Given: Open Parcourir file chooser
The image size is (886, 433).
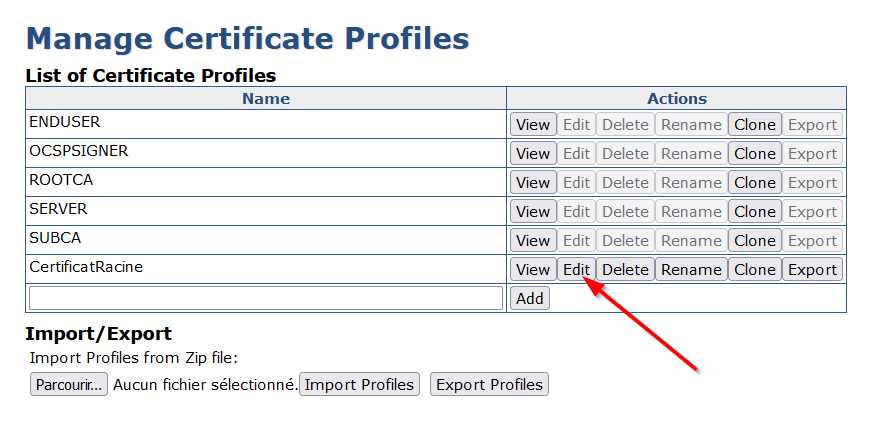Looking at the screenshot, I should click(x=68, y=385).
